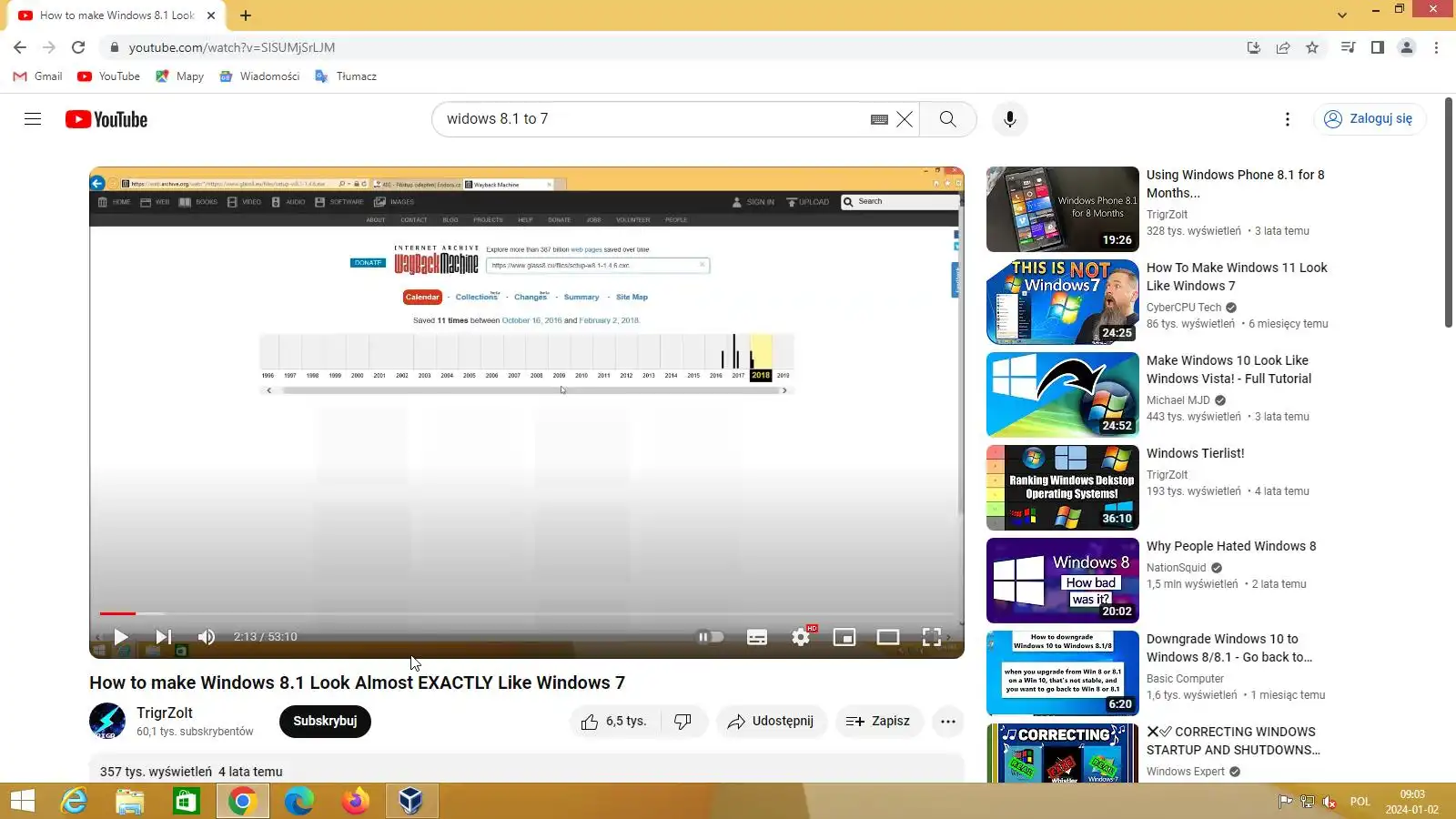Open YouTube settings three-dot menu
Viewport: 1456px width, 819px height.
[1287, 119]
